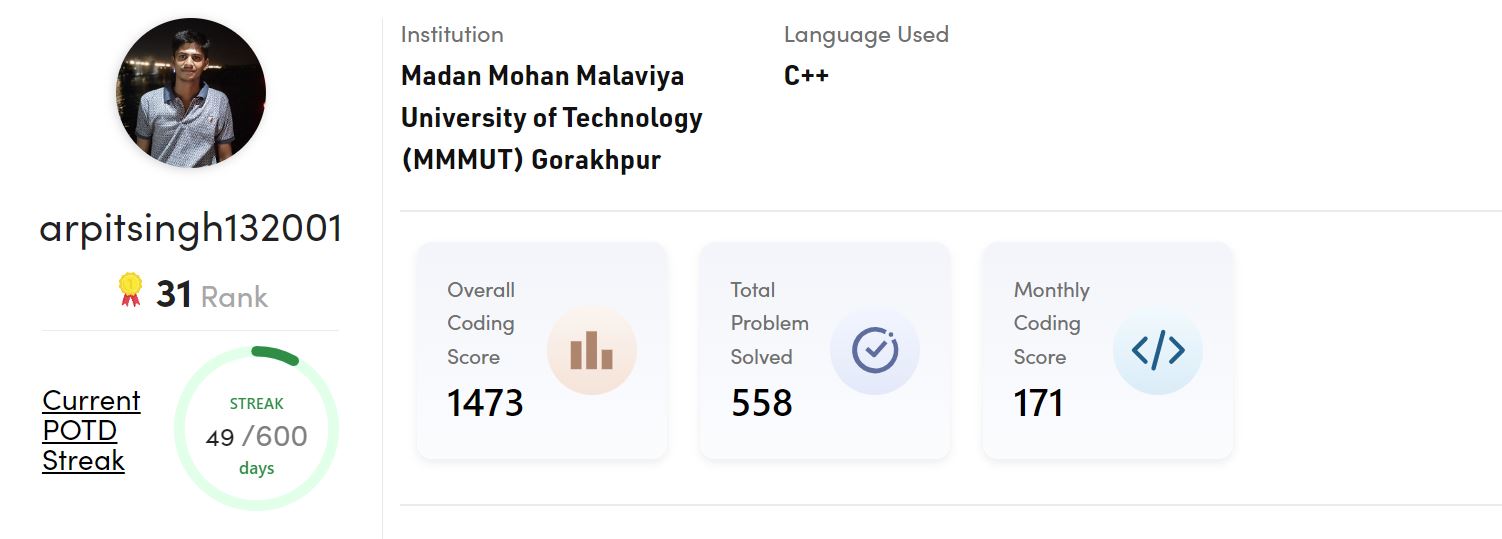The height and width of the screenshot is (539, 1502).
Task: Select the 31 Rank label
Action: [x=212, y=295]
